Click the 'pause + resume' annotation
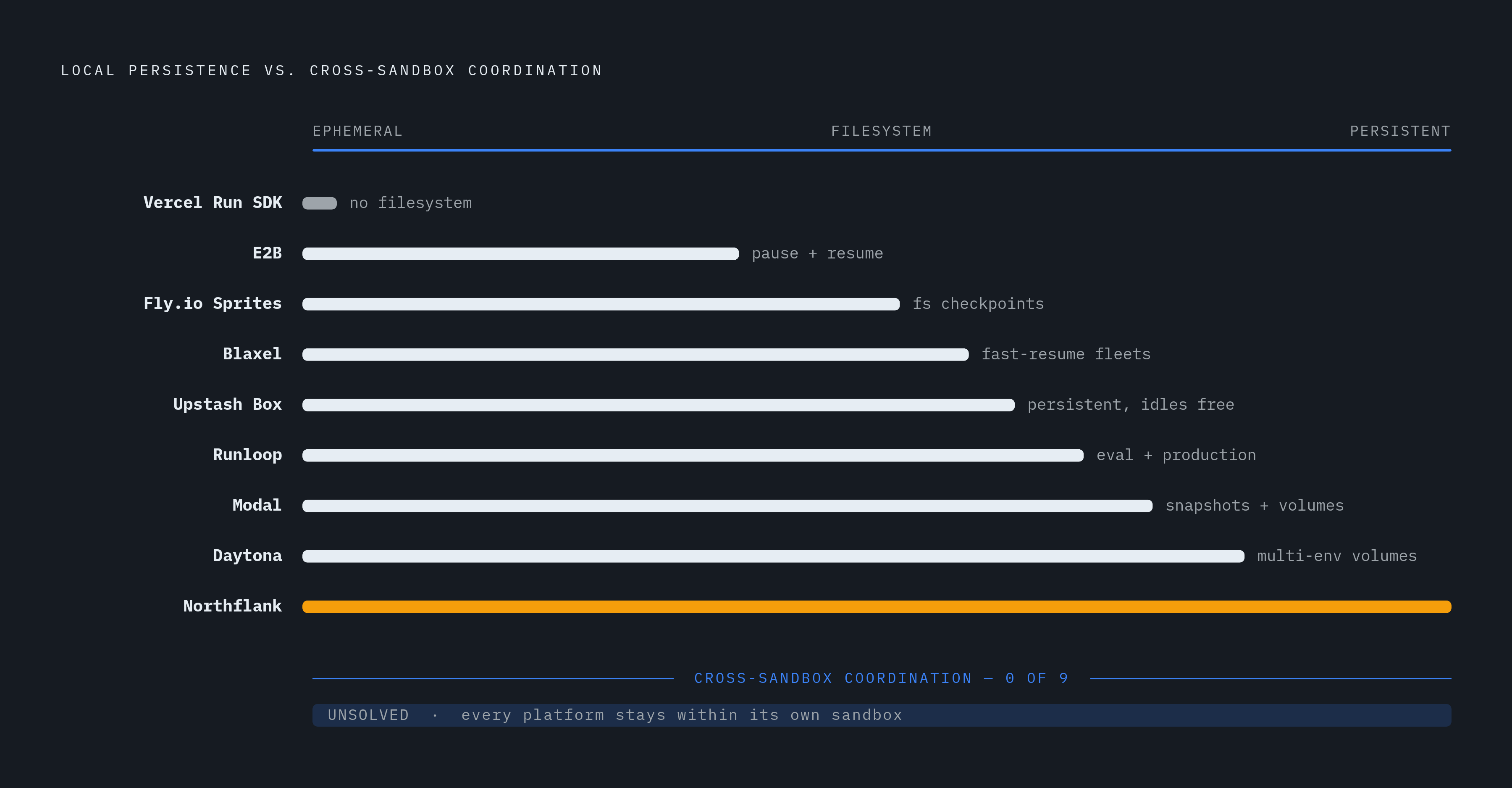This screenshot has height=788, width=1512. (817, 254)
